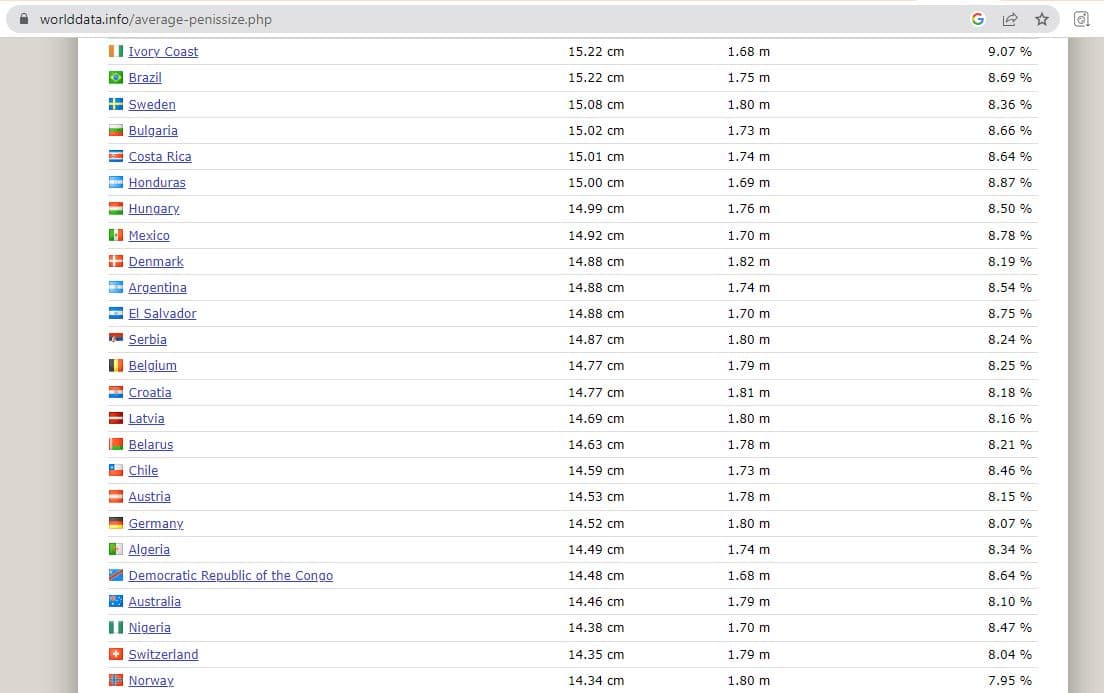Click the Google icon in the address bar

click(x=977, y=19)
